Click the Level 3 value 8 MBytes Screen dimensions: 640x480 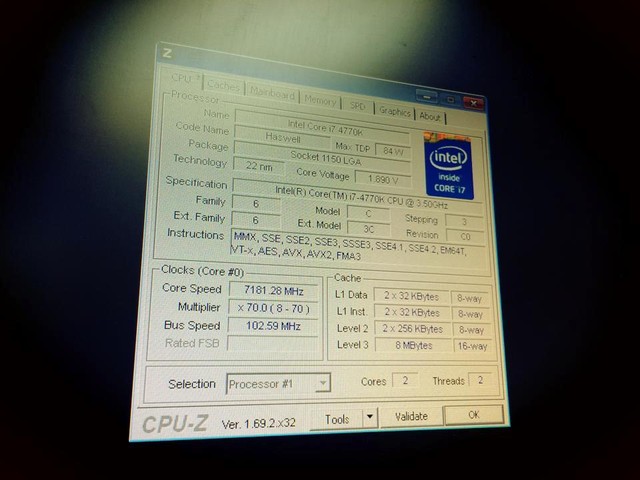point(413,345)
